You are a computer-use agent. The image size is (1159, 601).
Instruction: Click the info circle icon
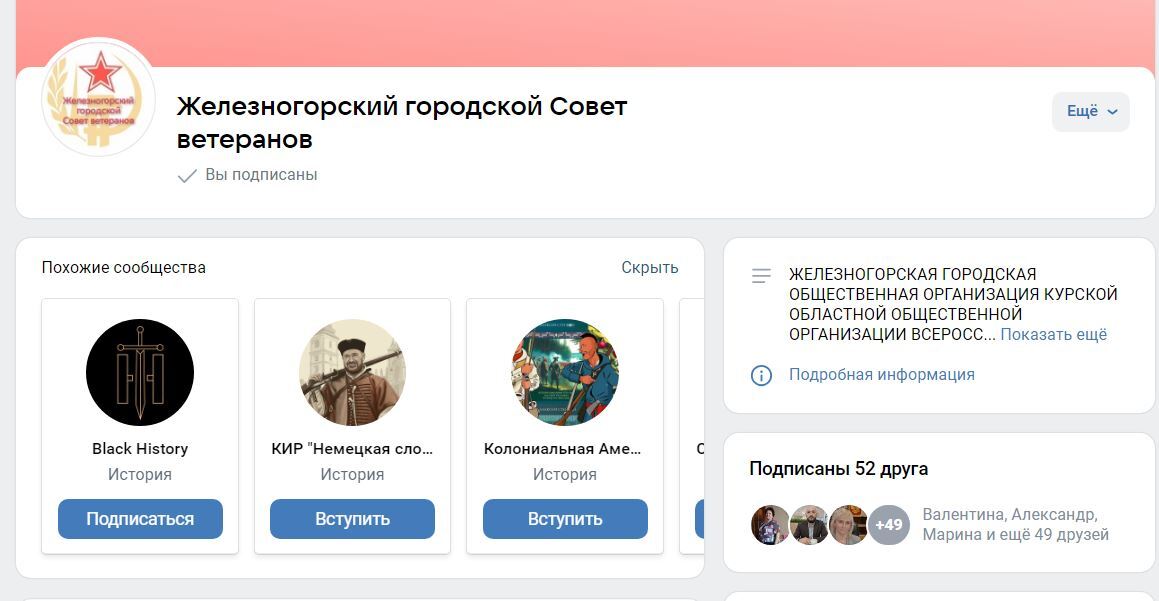coord(761,376)
